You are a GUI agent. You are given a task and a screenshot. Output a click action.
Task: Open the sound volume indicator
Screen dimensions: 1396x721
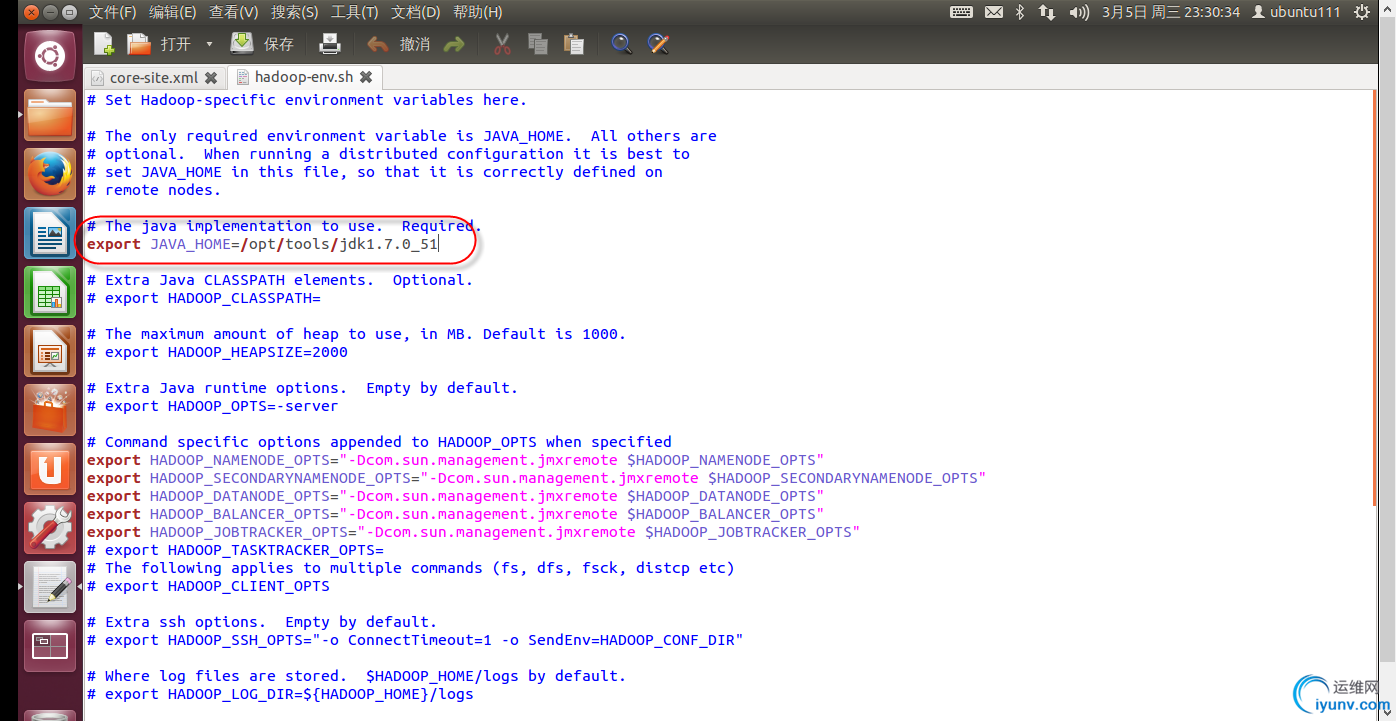click(1079, 12)
